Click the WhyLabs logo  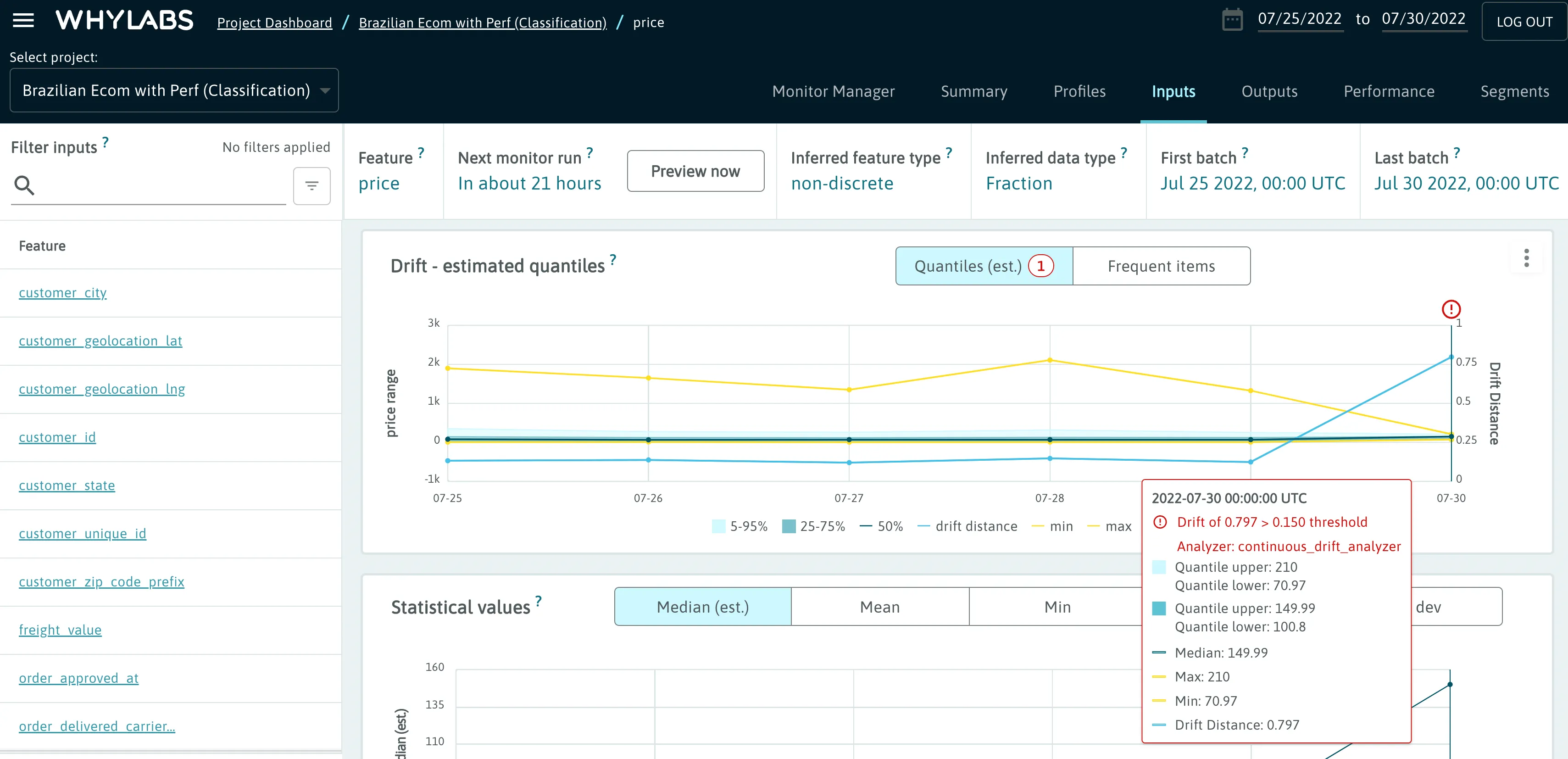coord(125,21)
